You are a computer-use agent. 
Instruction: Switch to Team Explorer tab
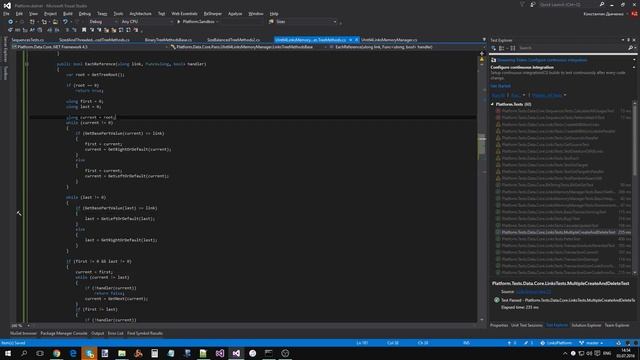coord(617,325)
